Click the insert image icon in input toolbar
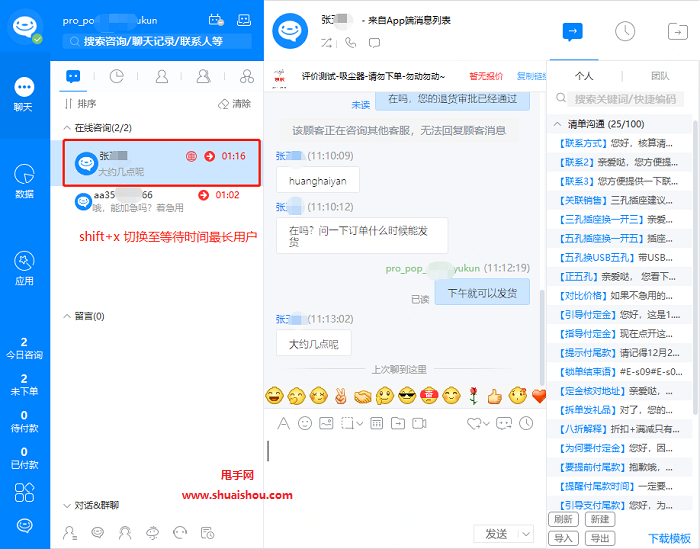The image size is (700, 549). pos(326,423)
